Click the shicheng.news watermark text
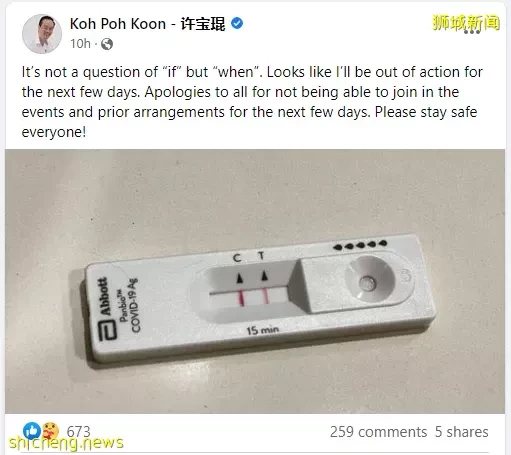This screenshot has height=455, width=511. [x=66, y=443]
